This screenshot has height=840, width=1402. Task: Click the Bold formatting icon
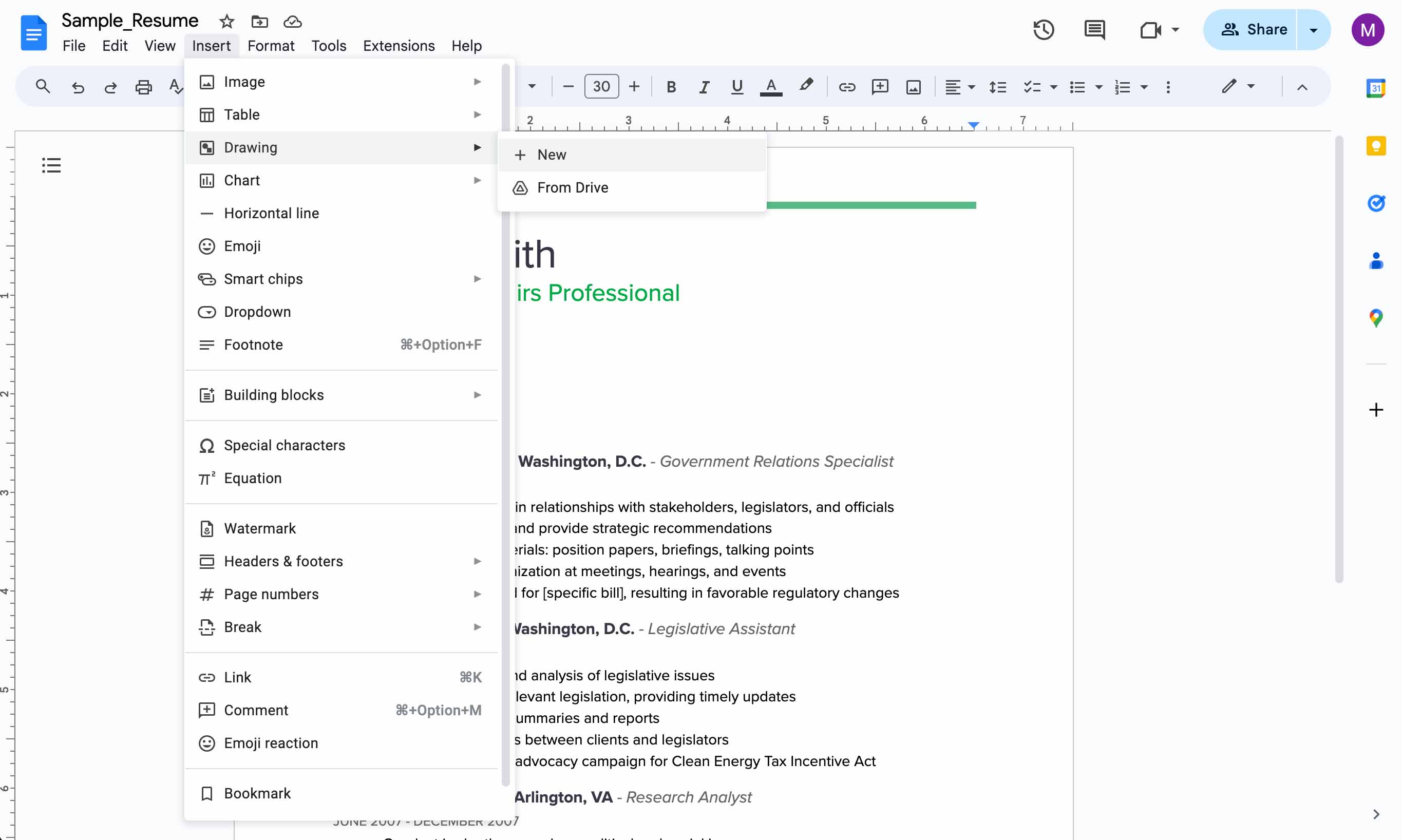(670, 87)
